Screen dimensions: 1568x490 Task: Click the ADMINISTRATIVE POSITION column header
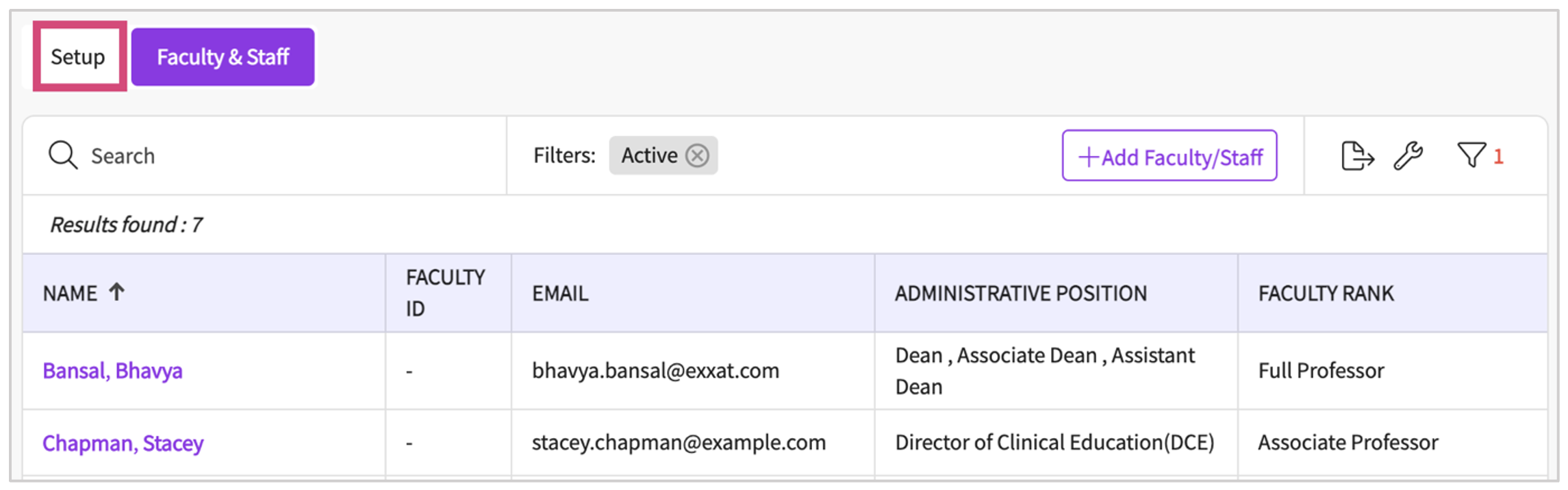coord(1020,293)
